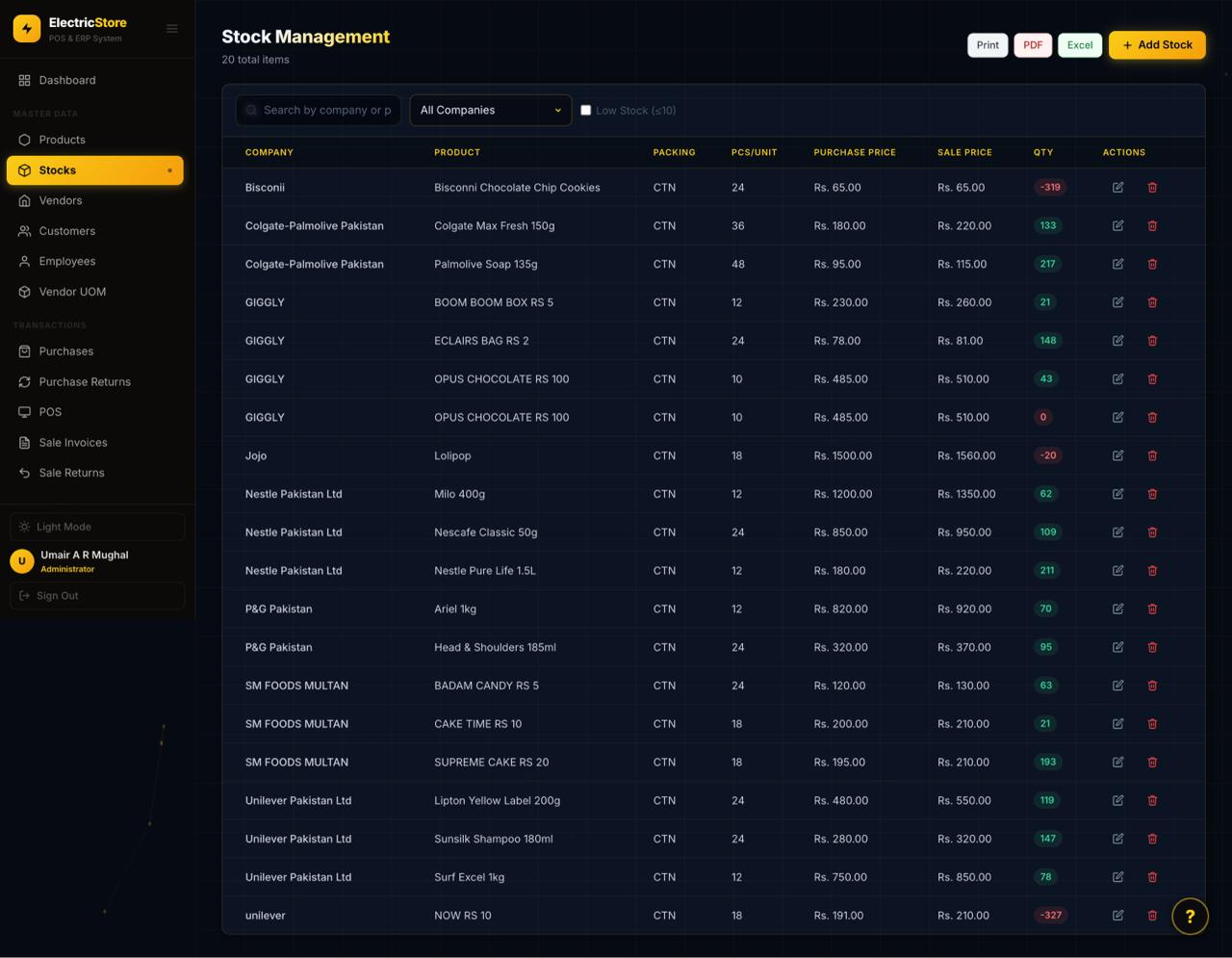Click the -327 quantity badge

coord(1051,916)
